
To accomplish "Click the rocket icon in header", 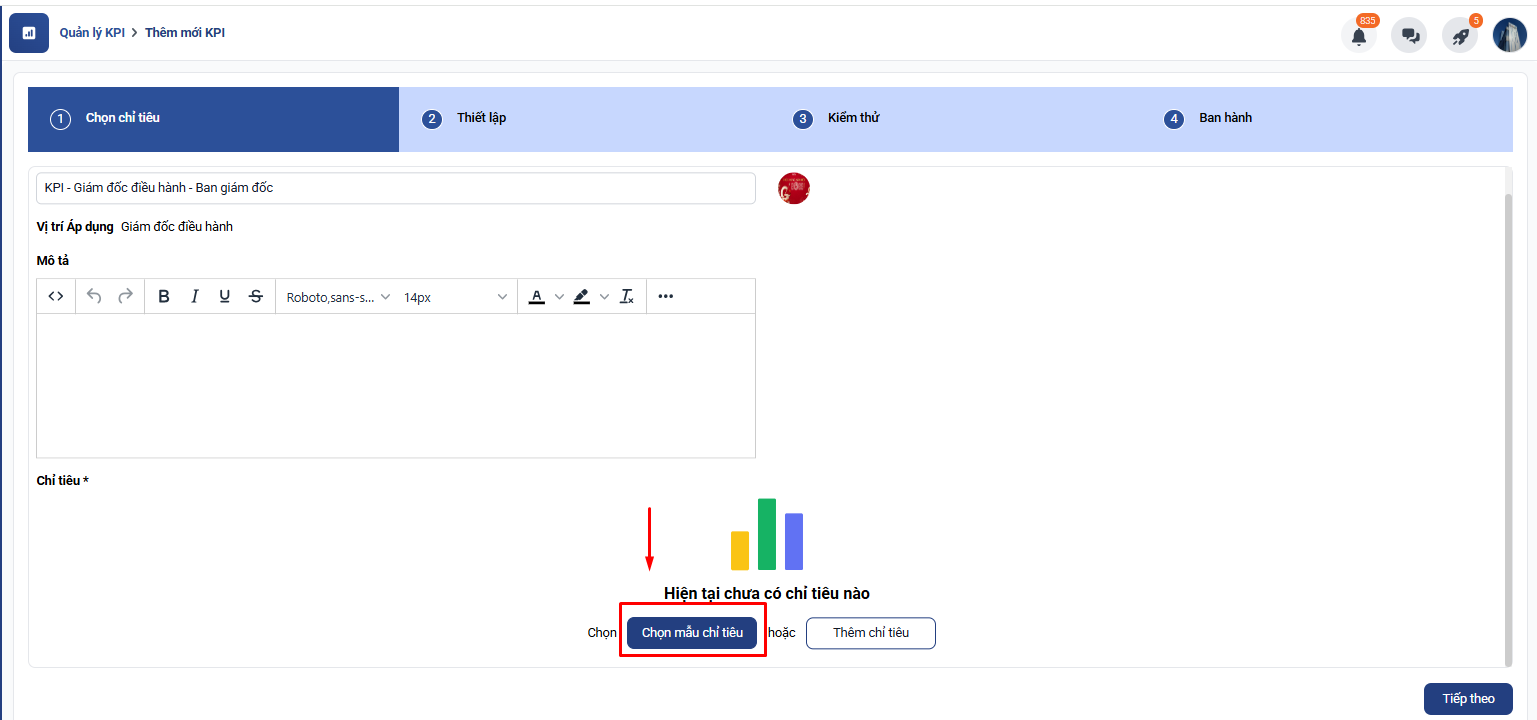I will (x=1460, y=36).
